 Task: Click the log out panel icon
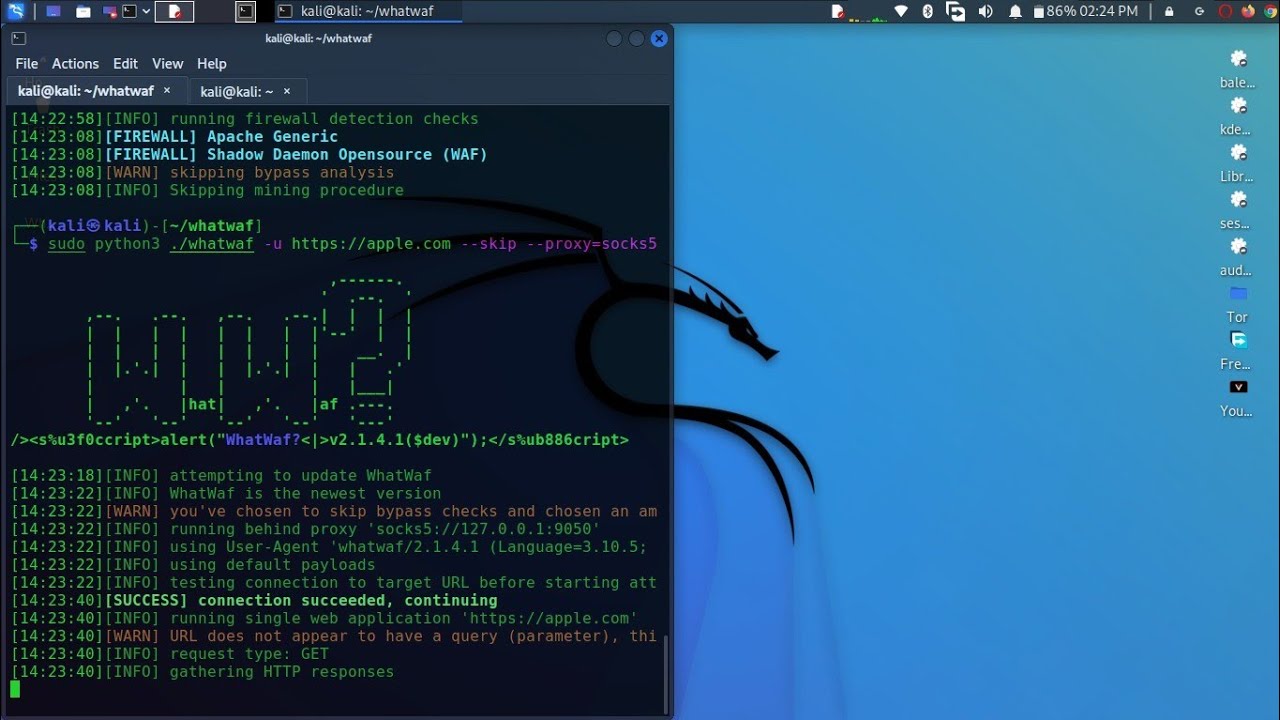[x=1199, y=11]
